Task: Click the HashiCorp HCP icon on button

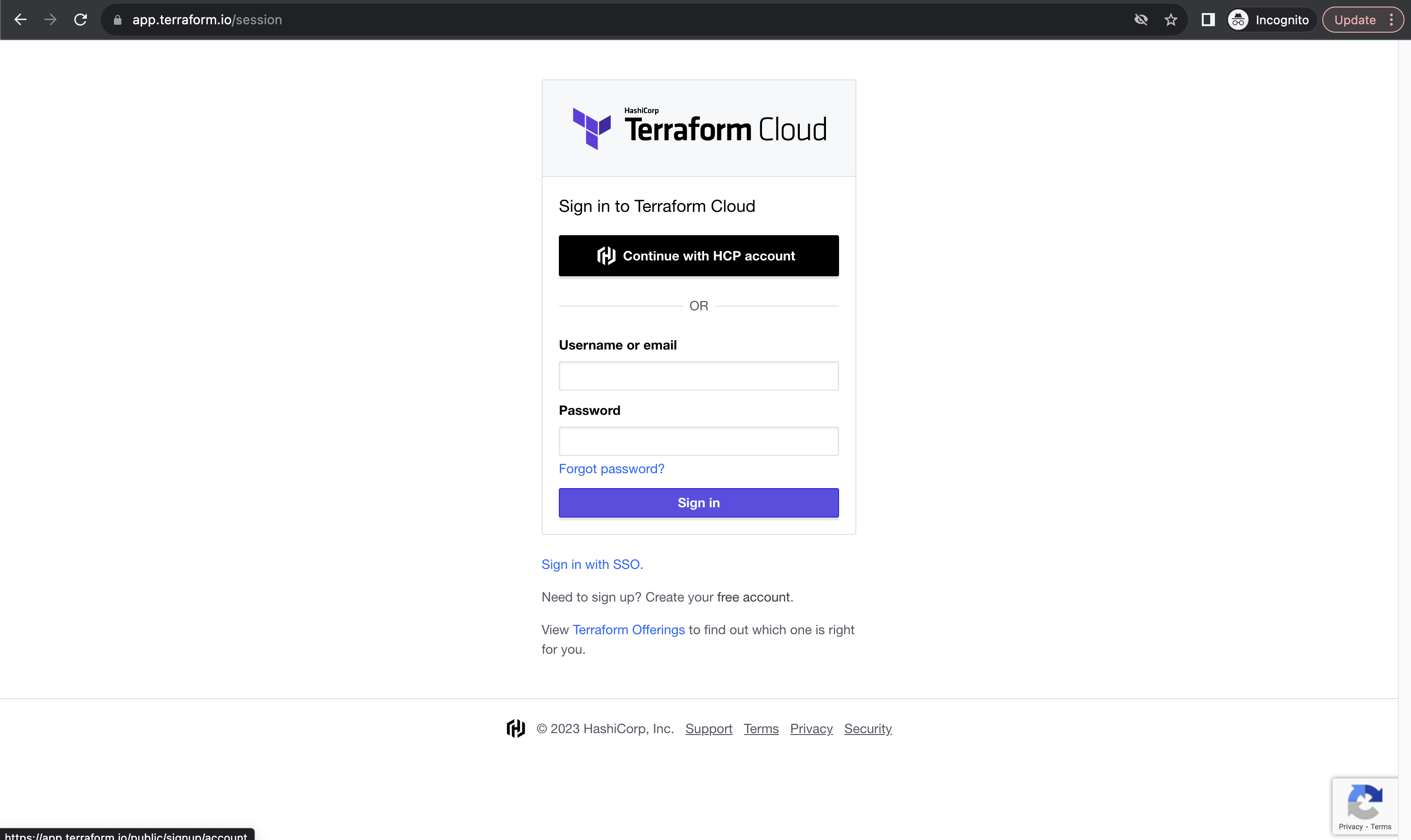Action: 605,255
